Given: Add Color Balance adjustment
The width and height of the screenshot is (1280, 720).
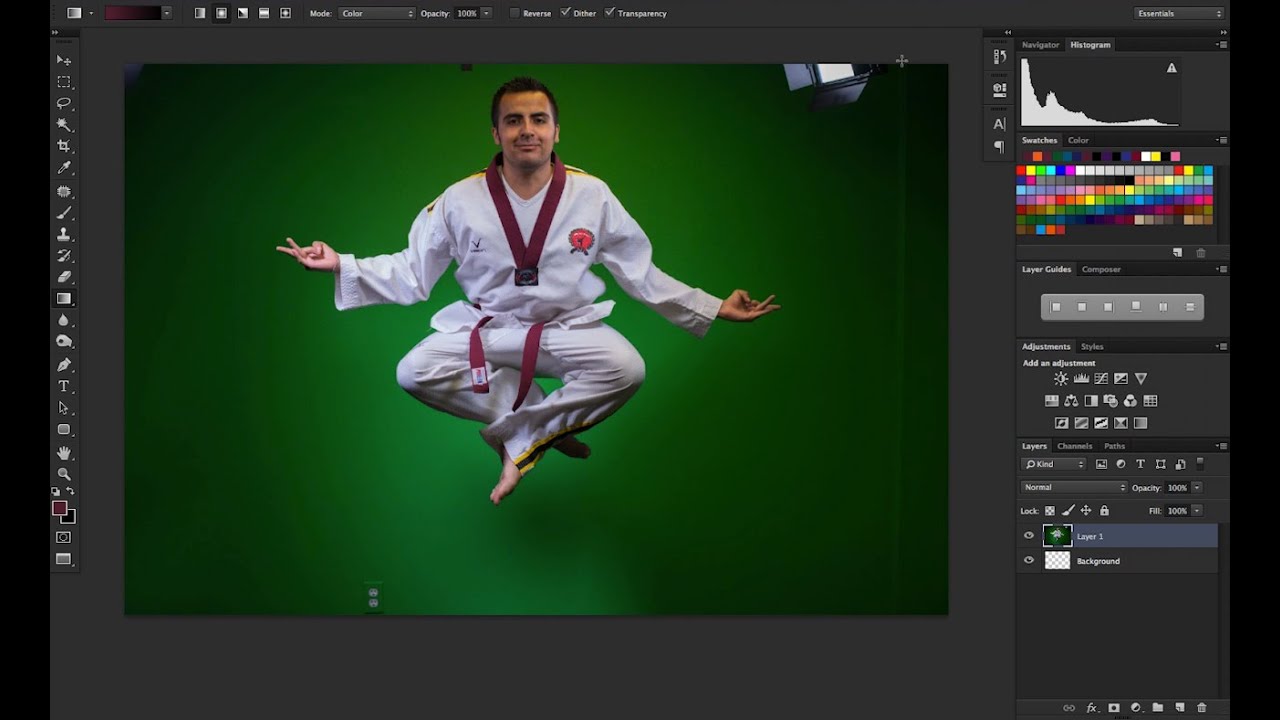Looking at the screenshot, I should (1071, 401).
